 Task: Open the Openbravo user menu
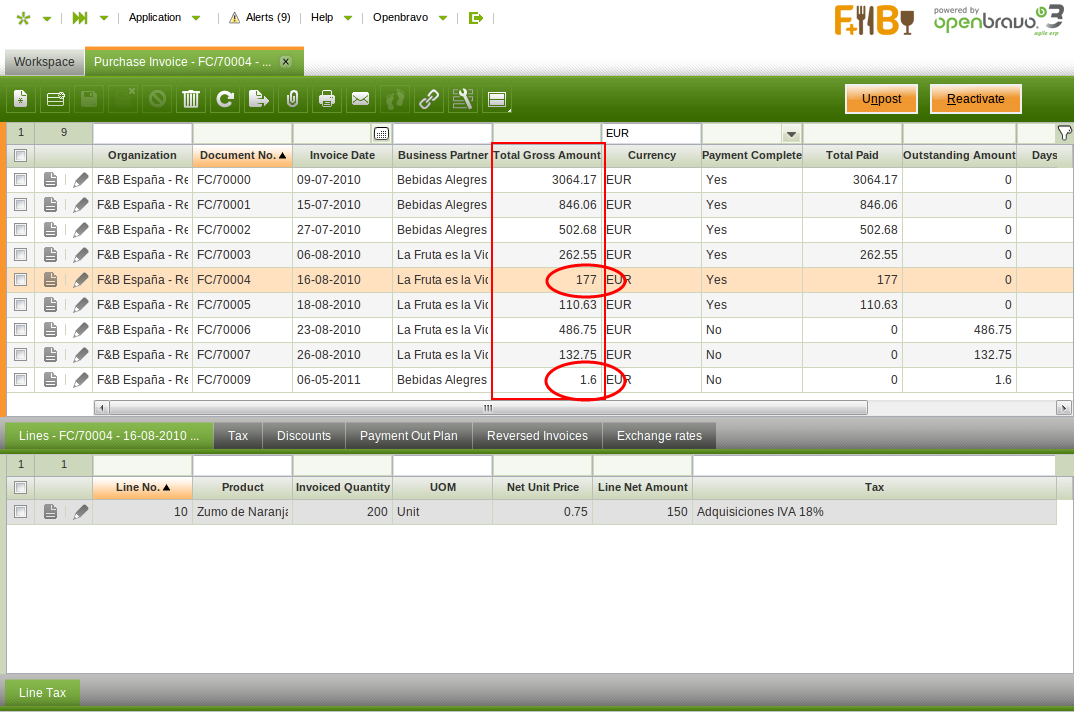(x=410, y=17)
